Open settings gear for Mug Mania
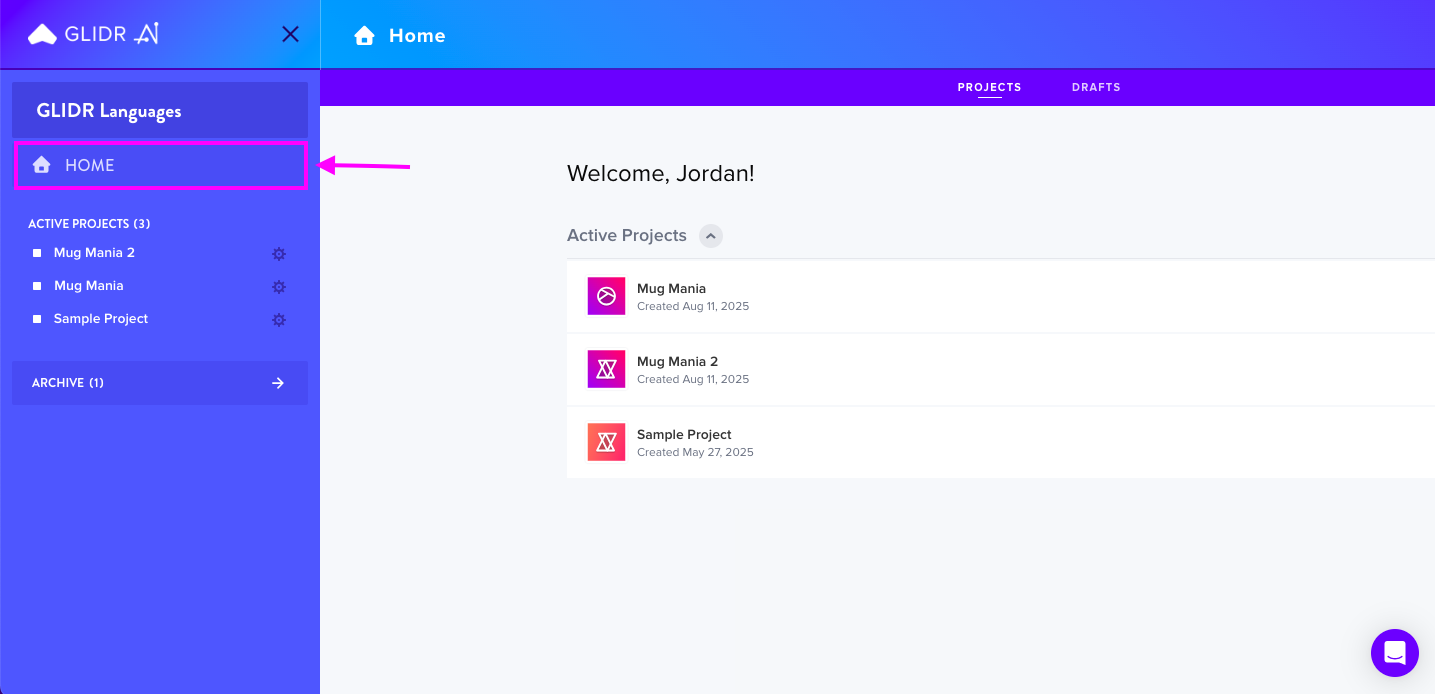The height and width of the screenshot is (694, 1435). (279, 287)
